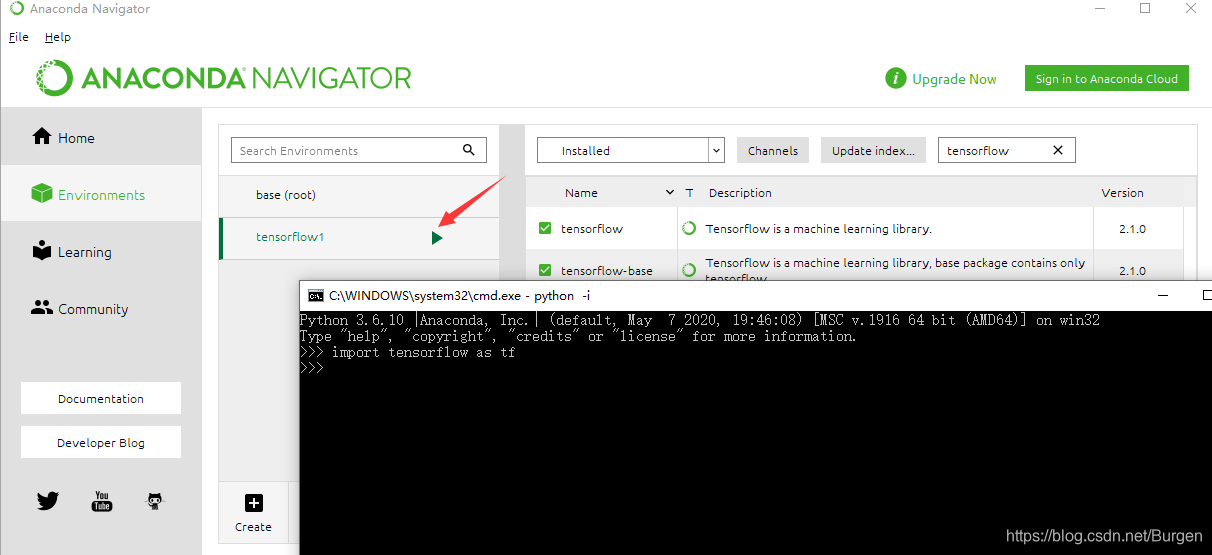Minimize the cmd.exe python window

coord(1163,296)
